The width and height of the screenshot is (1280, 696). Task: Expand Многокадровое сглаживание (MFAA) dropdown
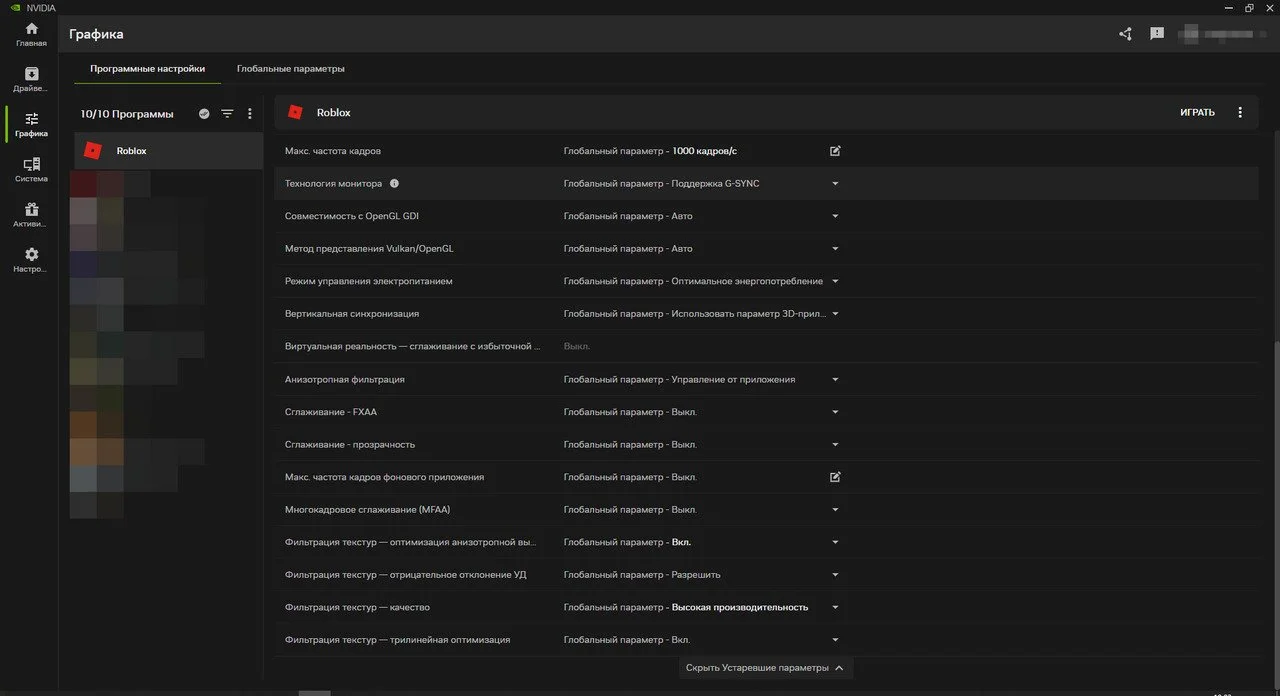pos(835,510)
